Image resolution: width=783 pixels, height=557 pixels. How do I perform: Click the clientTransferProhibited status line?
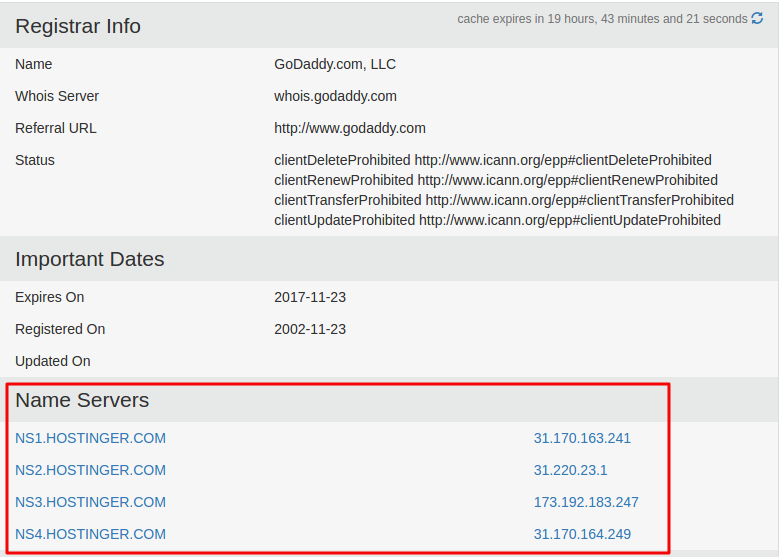pyautogui.click(x=504, y=200)
